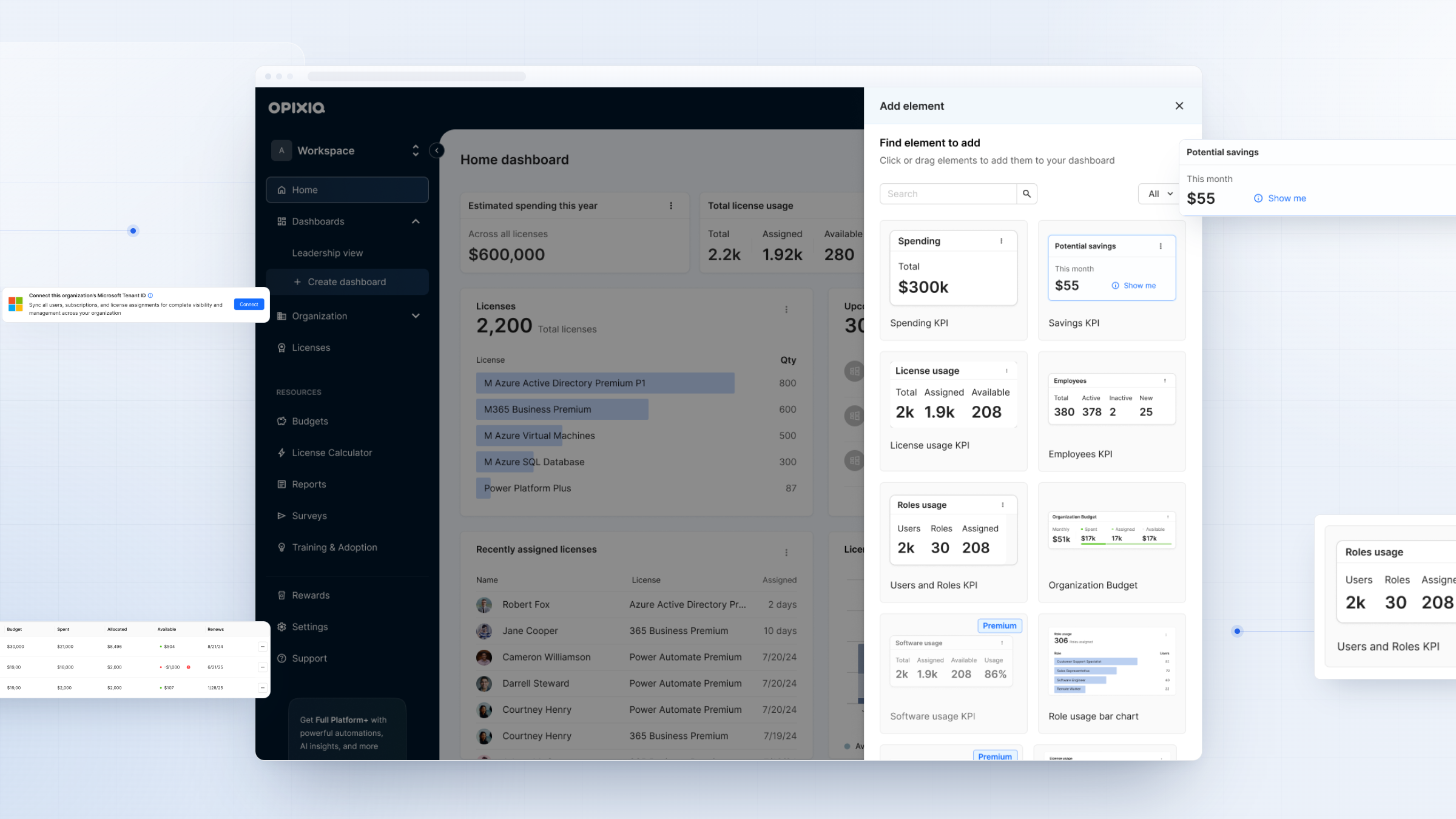Click inside the Search input field
The height and width of the screenshot is (819, 1456).
tap(948, 194)
